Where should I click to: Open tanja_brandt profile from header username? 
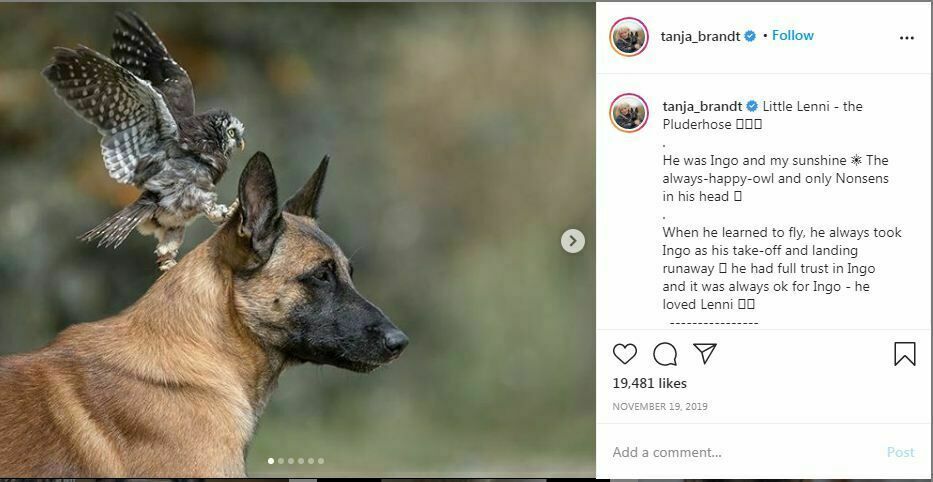click(x=700, y=36)
